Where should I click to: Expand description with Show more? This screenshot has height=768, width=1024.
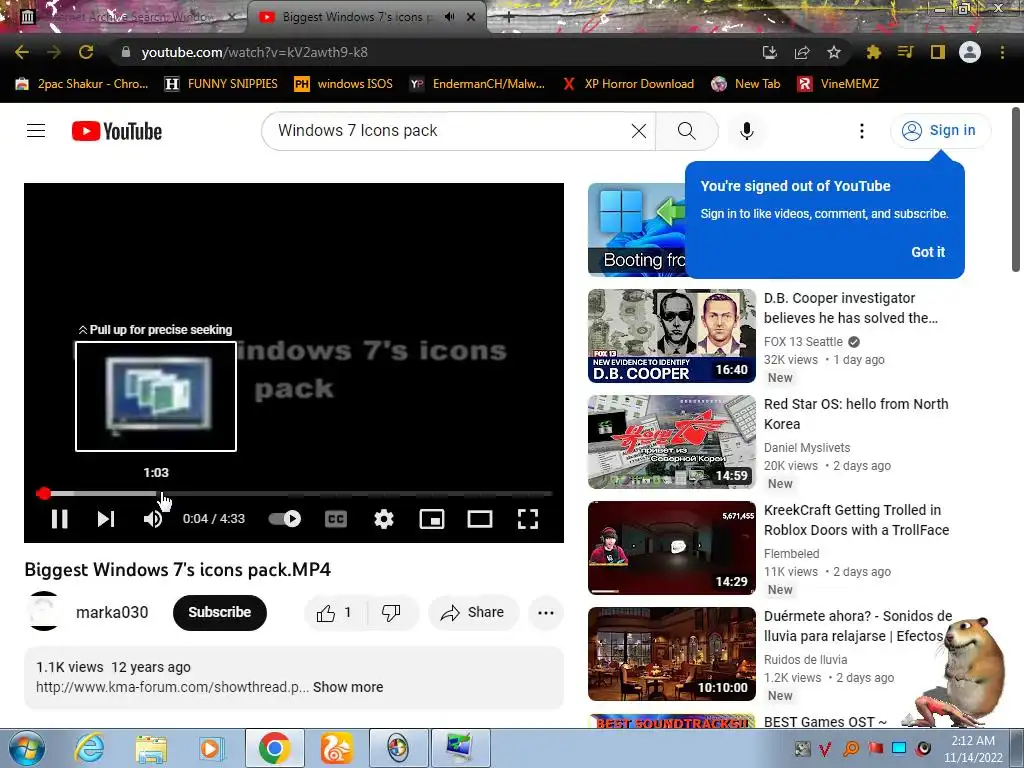(x=348, y=687)
